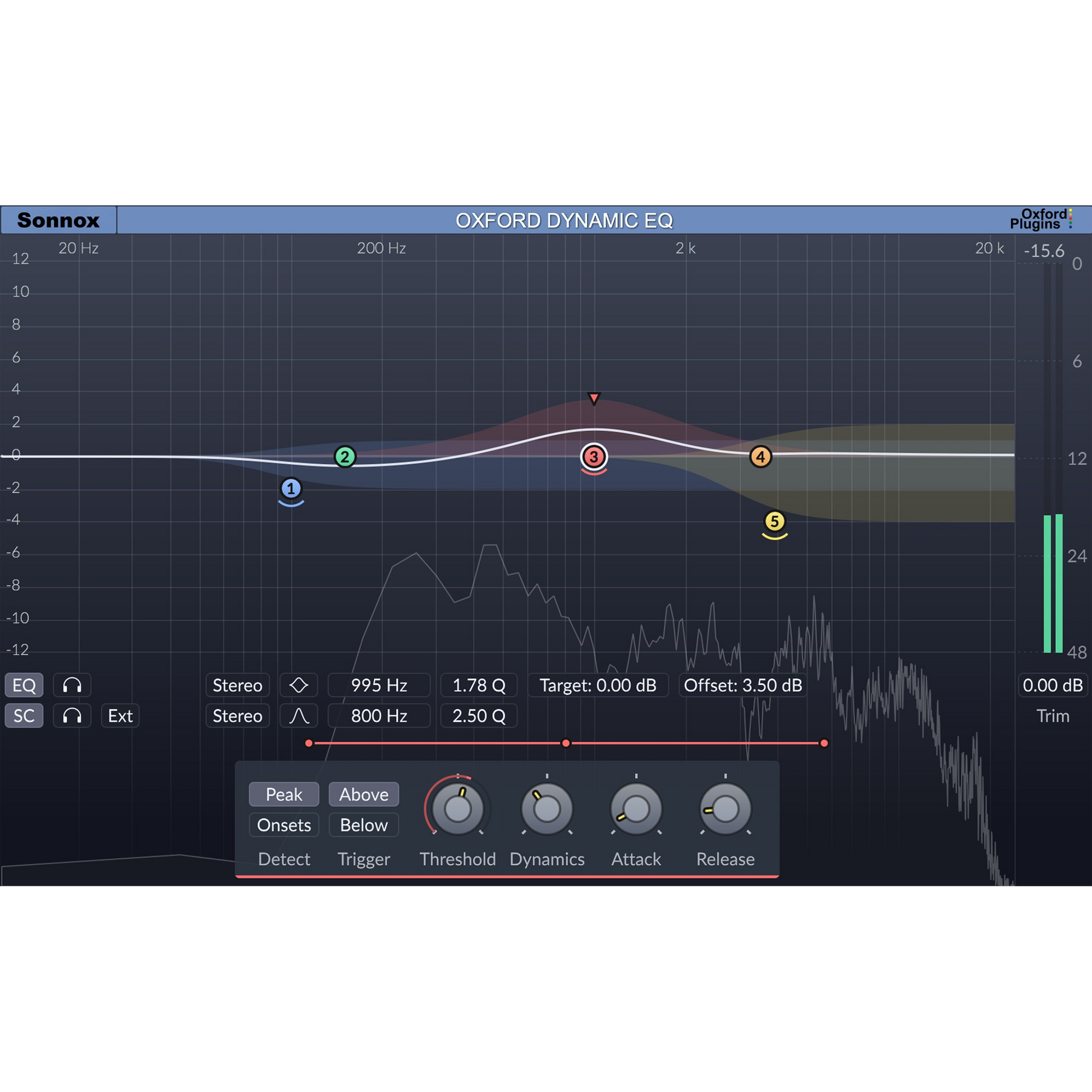Click the Threshold label
The image size is (1092, 1092).
pyautogui.click(x=457, y=859)
